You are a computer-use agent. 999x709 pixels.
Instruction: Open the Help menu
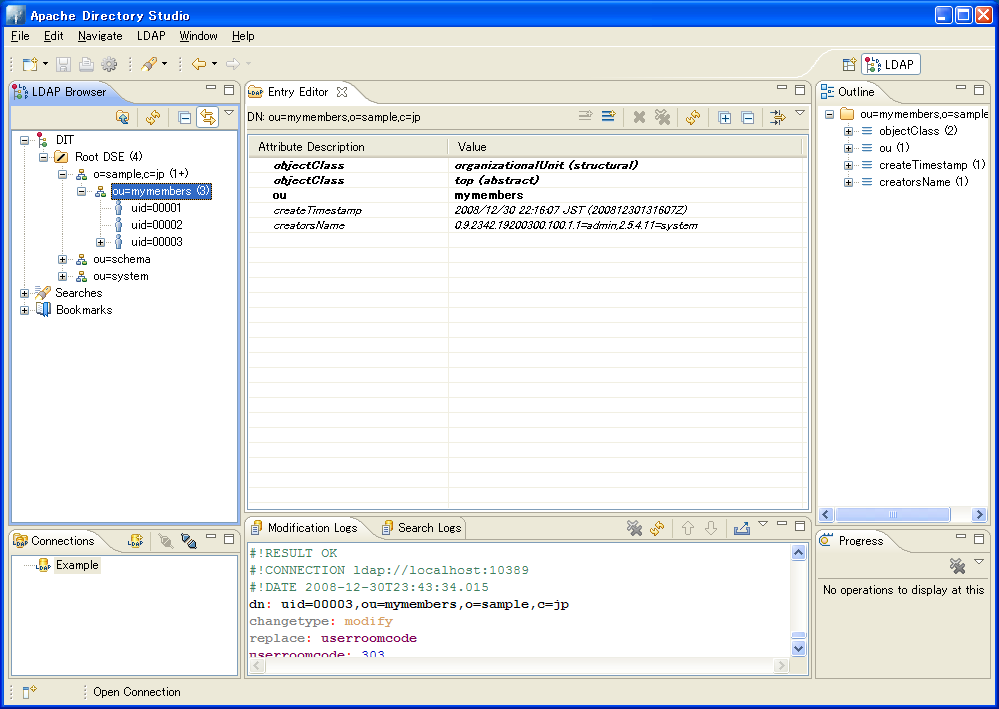[x=243, y=36]
